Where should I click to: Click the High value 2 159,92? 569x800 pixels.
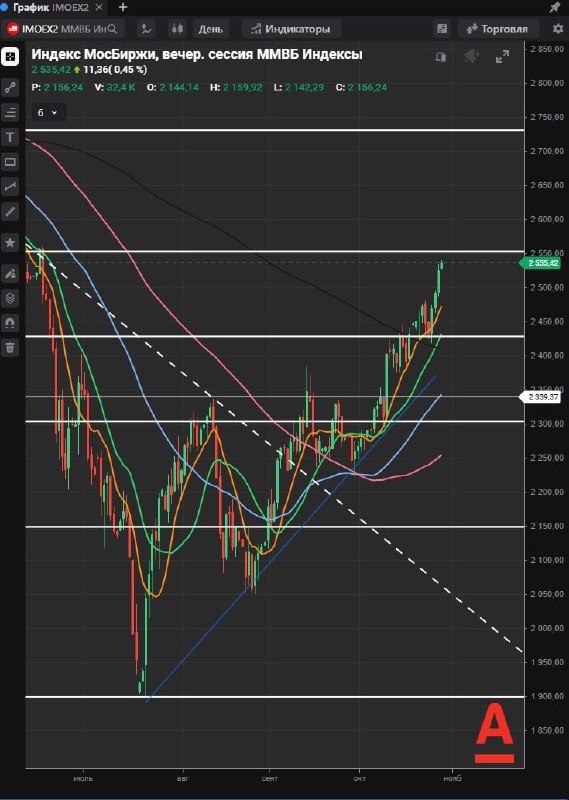tap(242, 87)
